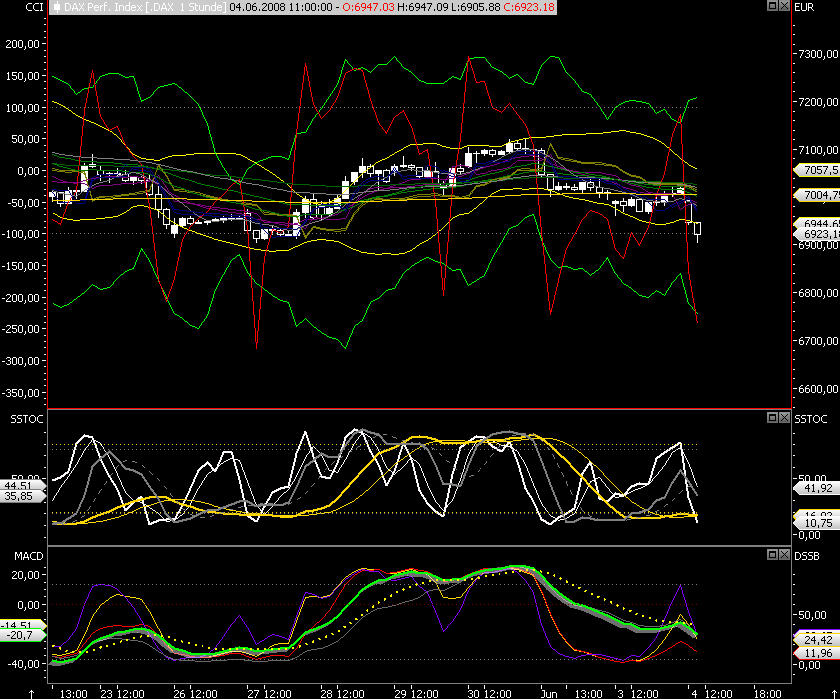This screenshot has width=840, height=699.
Task: Close the MACD indicator panel
Action: (x=783, y=554)
